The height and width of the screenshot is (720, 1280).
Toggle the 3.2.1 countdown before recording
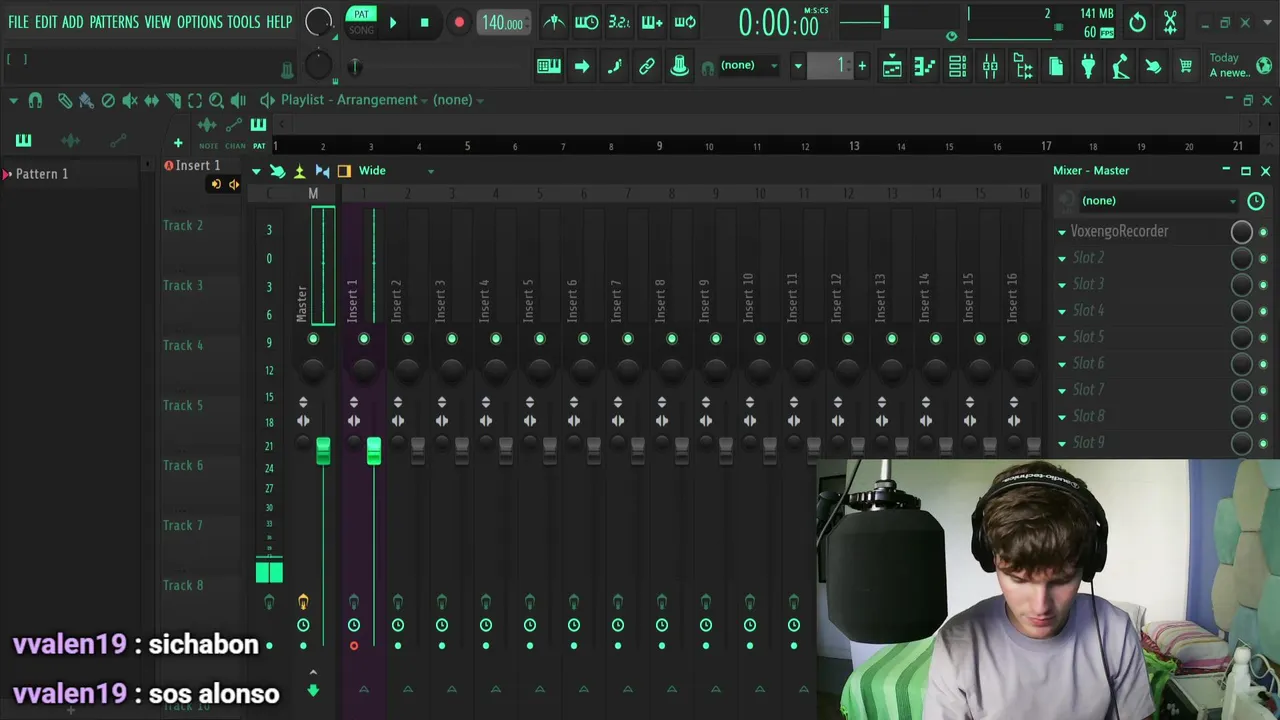[x=619, y=22]
